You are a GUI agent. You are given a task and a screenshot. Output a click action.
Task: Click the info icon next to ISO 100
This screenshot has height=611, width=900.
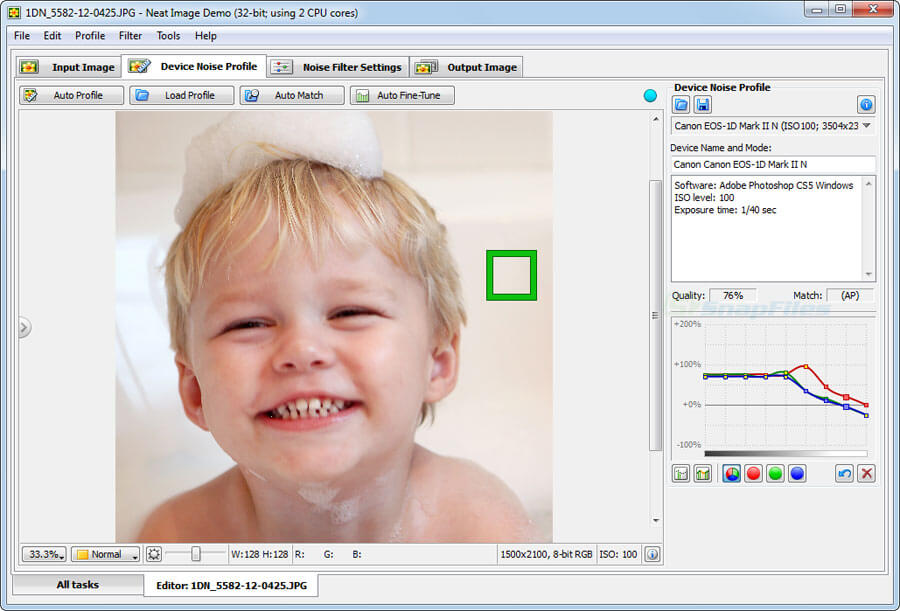pyautogui.click(x=651, y=554)
